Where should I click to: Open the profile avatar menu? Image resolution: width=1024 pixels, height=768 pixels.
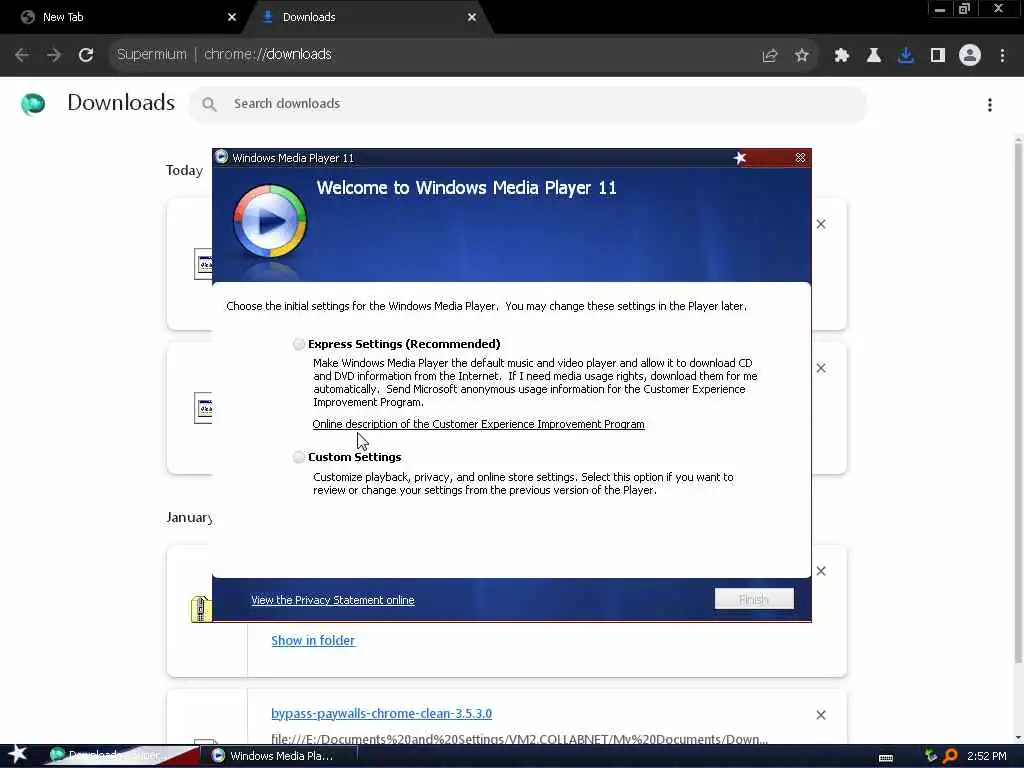970,56
